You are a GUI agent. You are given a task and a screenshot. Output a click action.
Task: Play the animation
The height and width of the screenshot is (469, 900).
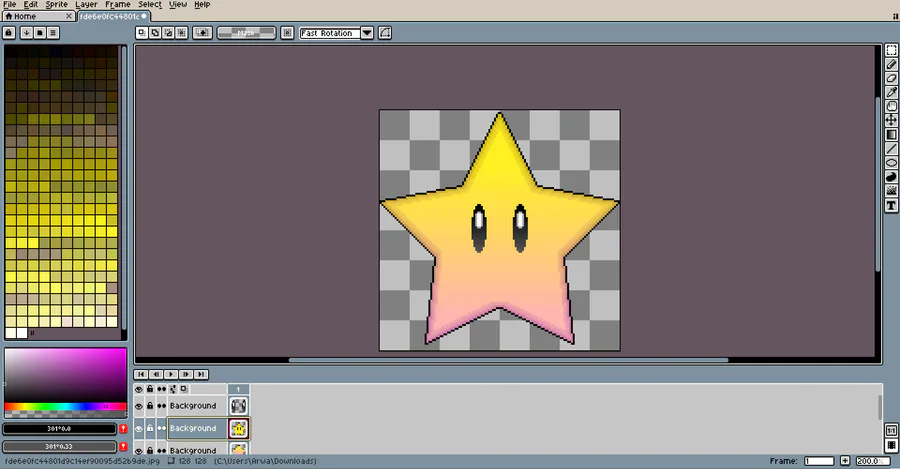[171, 374]
